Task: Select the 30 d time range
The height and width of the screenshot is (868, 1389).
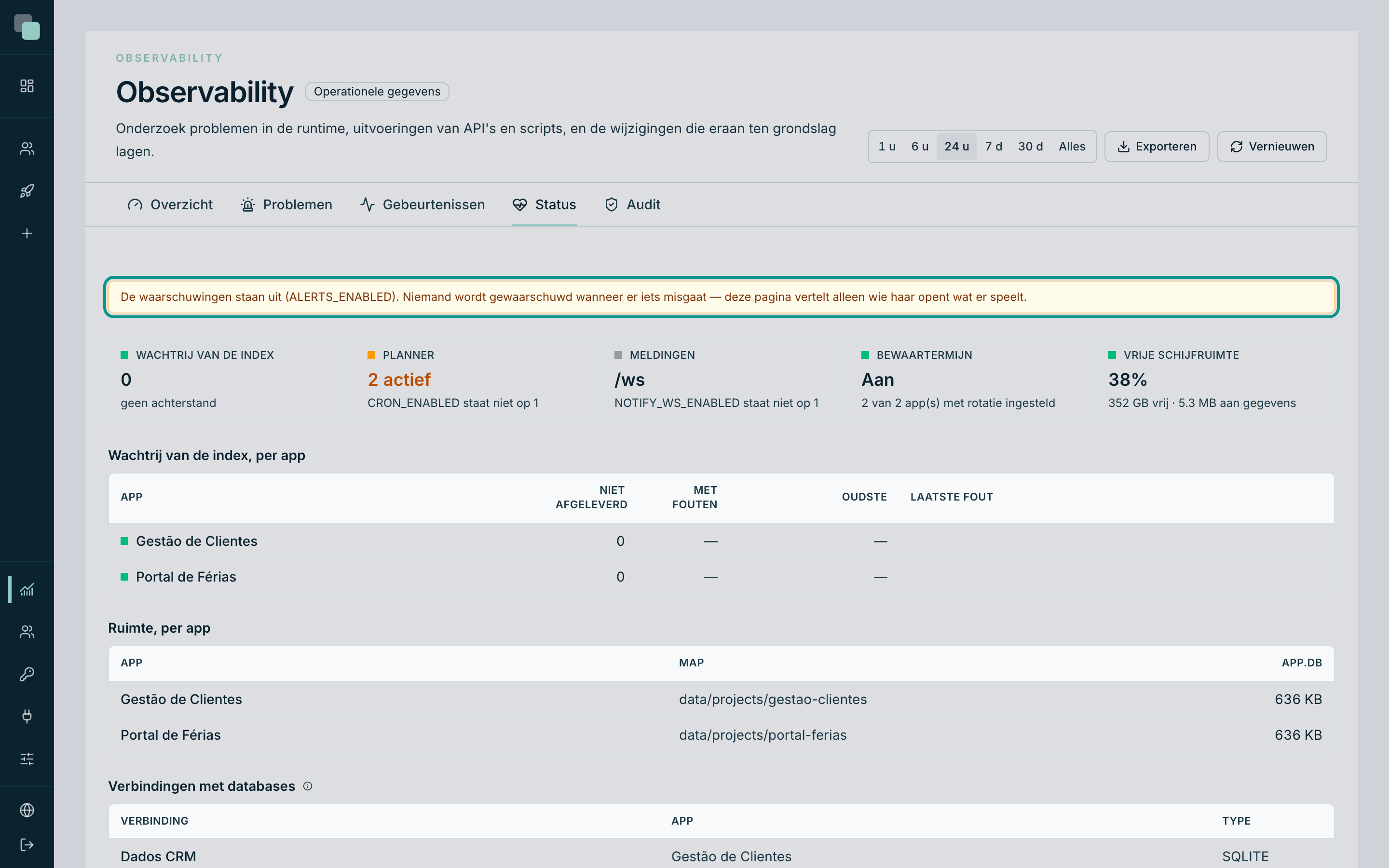Action: click(1030, 147)
